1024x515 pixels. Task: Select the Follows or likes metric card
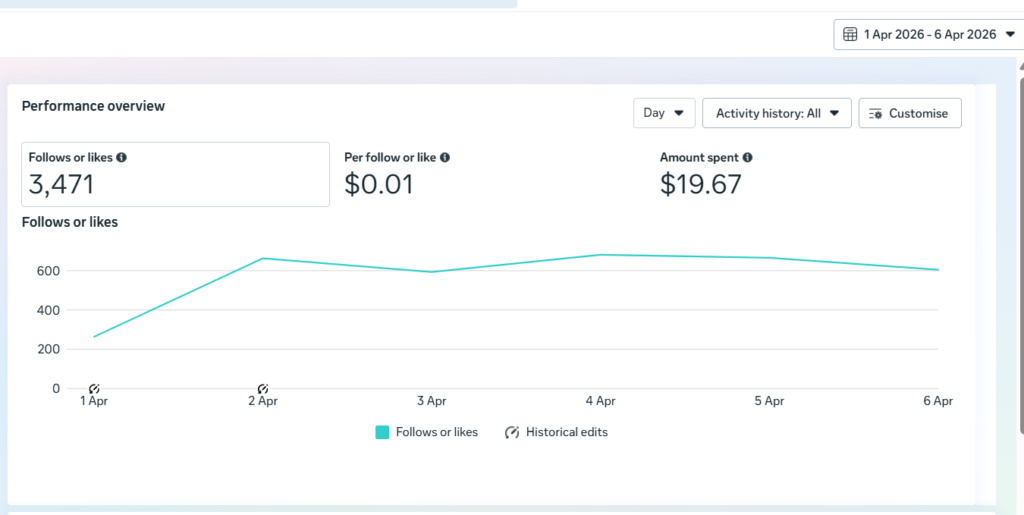(x=176, y=174)
